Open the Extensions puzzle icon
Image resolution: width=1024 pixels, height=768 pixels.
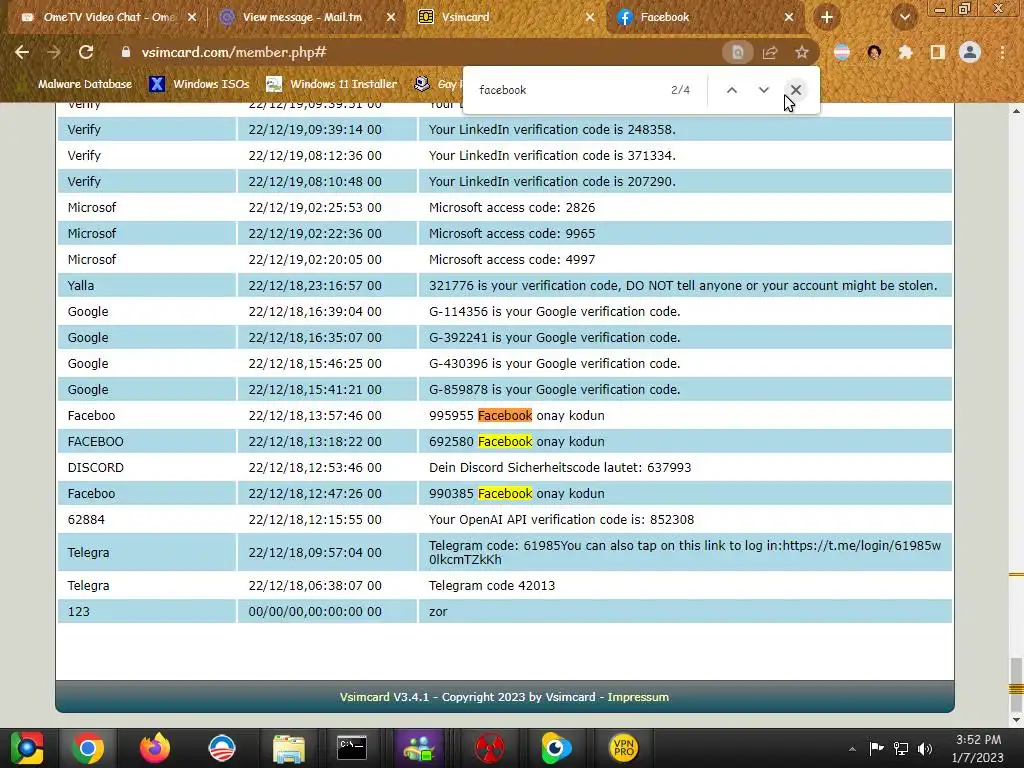click(905, 52)
